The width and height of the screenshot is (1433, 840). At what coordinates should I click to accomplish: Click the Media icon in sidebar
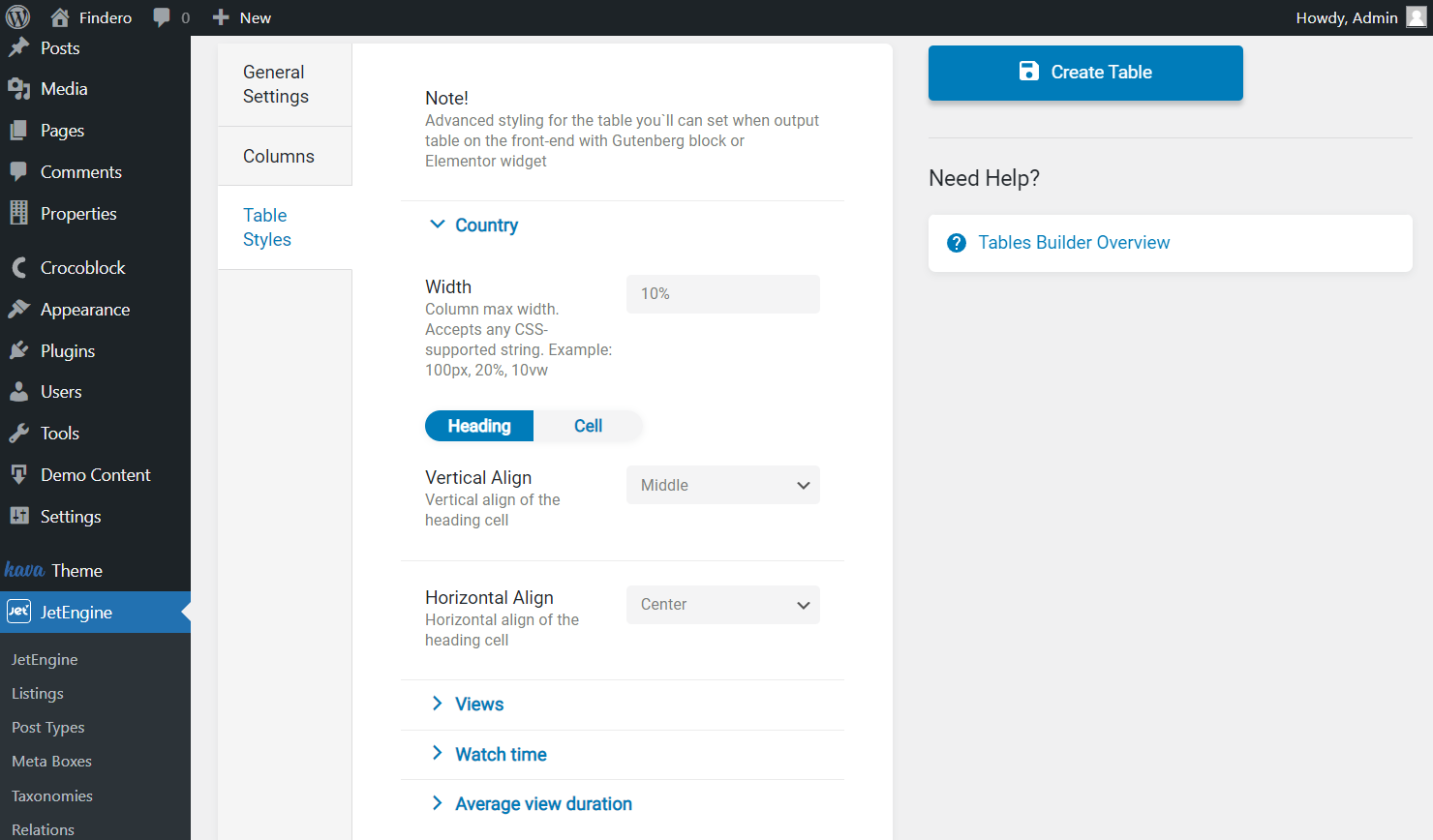coord(18,89)
